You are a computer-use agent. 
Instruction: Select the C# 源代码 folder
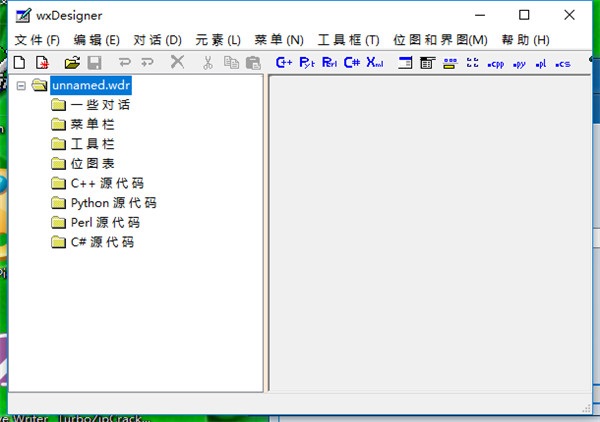point(102,242)
